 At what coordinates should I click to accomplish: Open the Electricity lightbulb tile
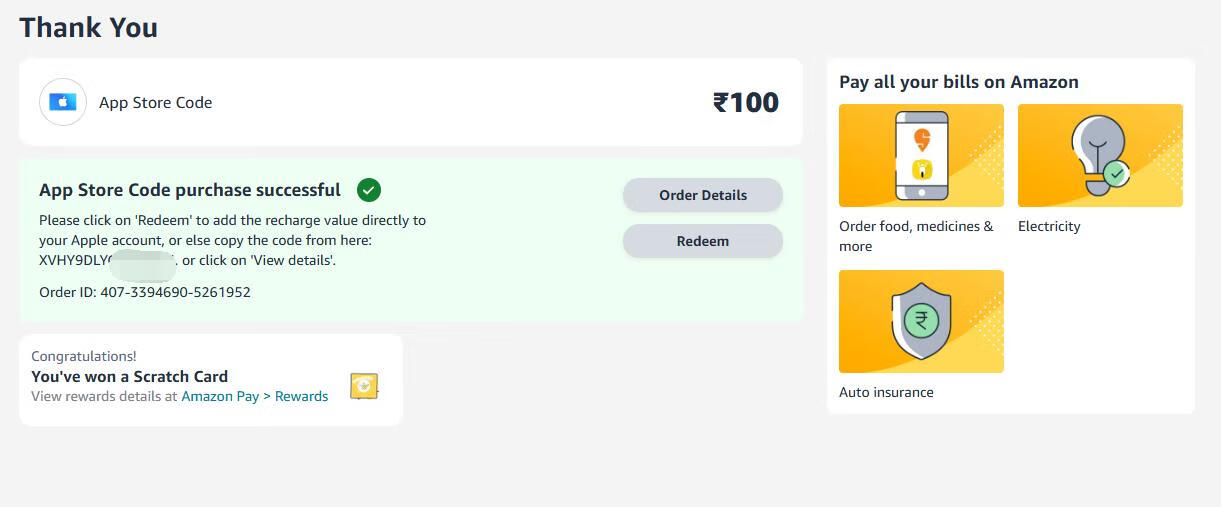[x=1100, y=155]
